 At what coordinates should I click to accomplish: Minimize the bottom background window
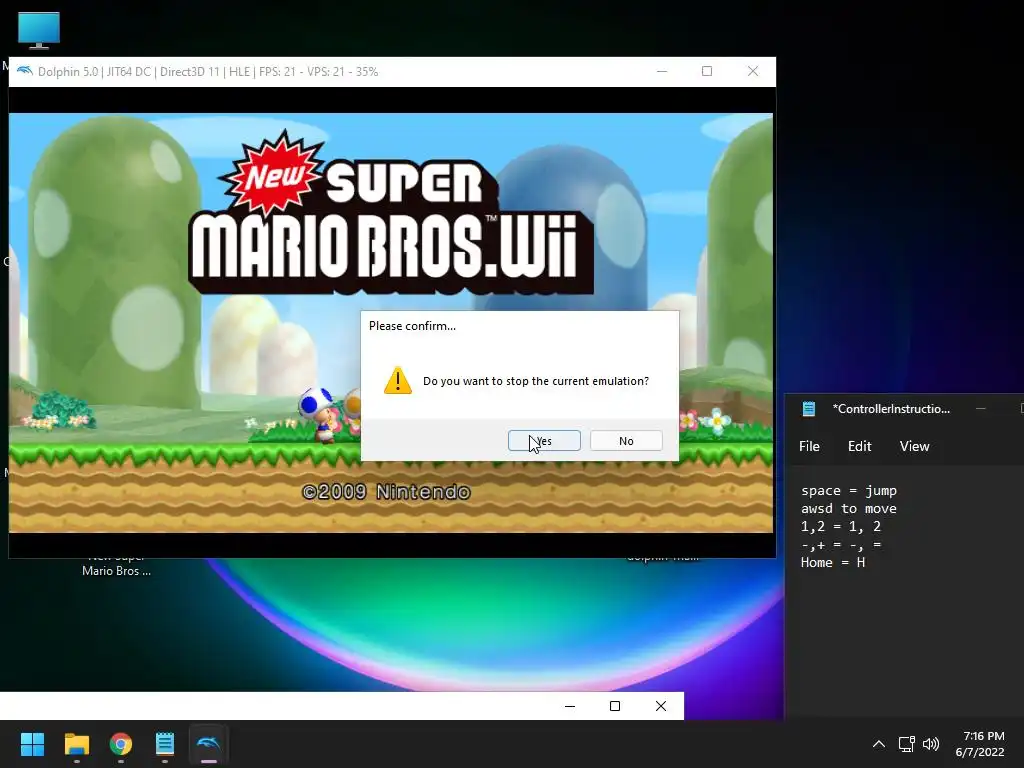pos(569,706)
